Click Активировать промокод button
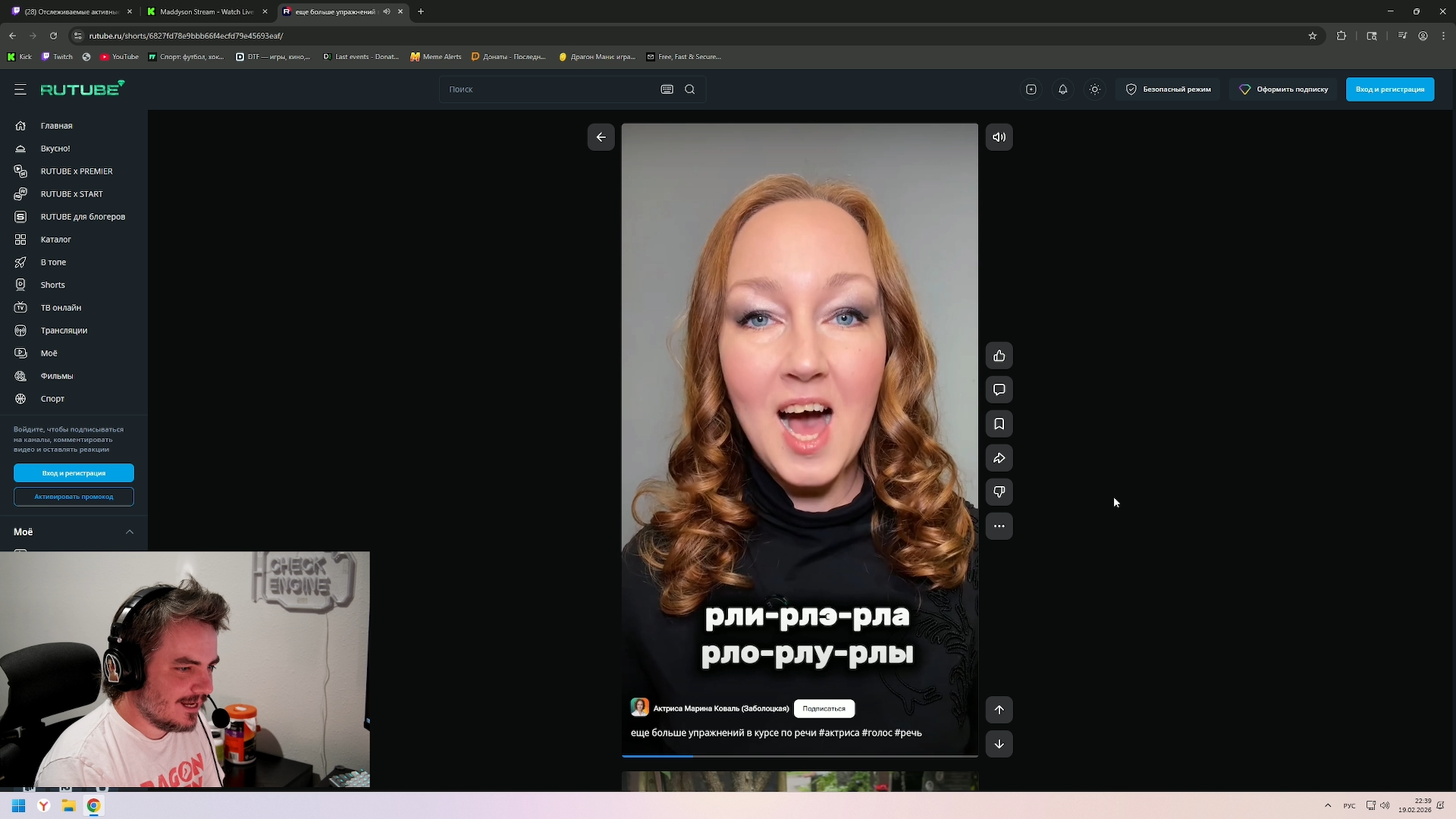This screenshot has width=1456, height=819. 74,497
